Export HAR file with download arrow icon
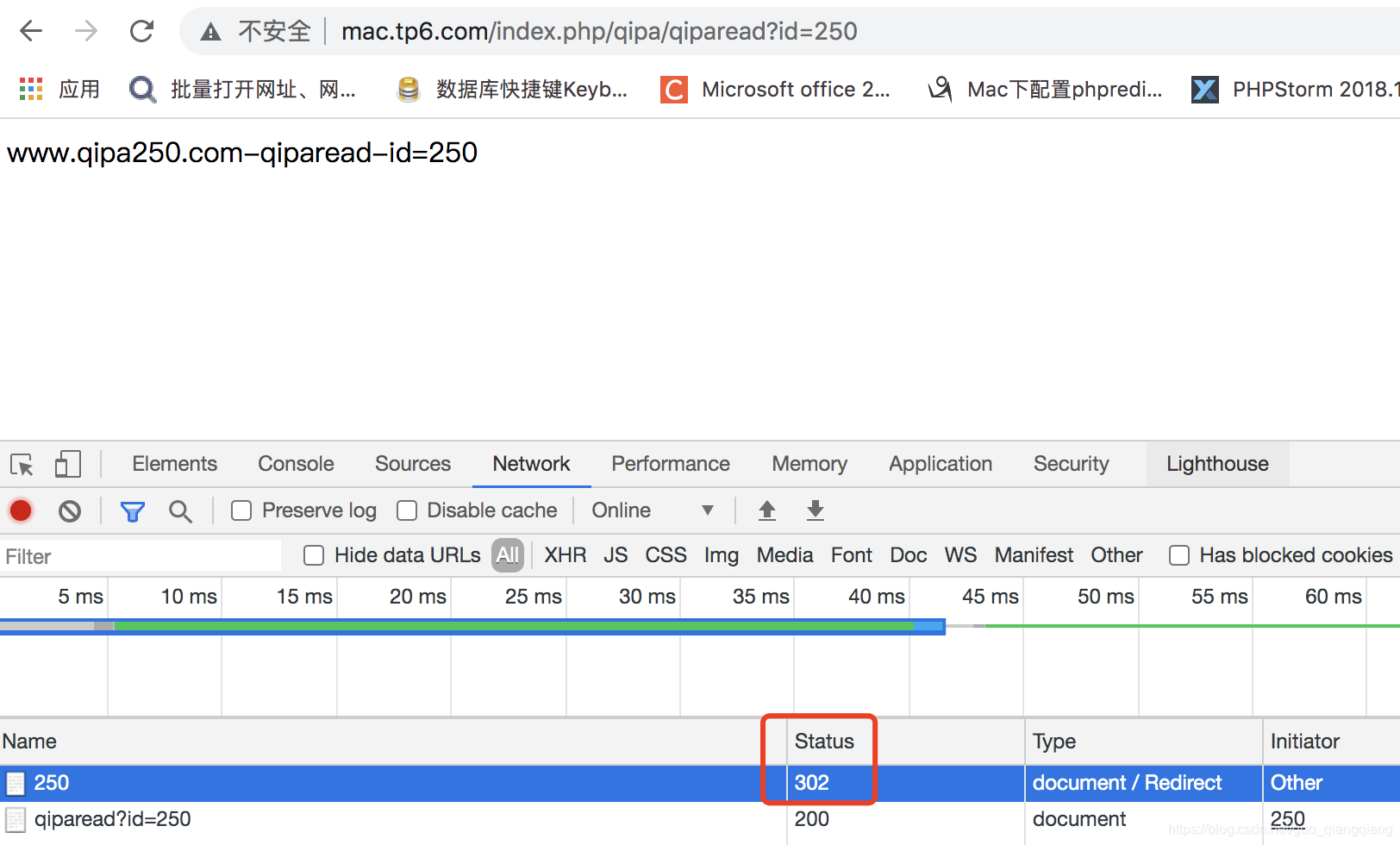The height and width of the screenshot is (845, 1400). pyautogui.click(x=815, y=510)
